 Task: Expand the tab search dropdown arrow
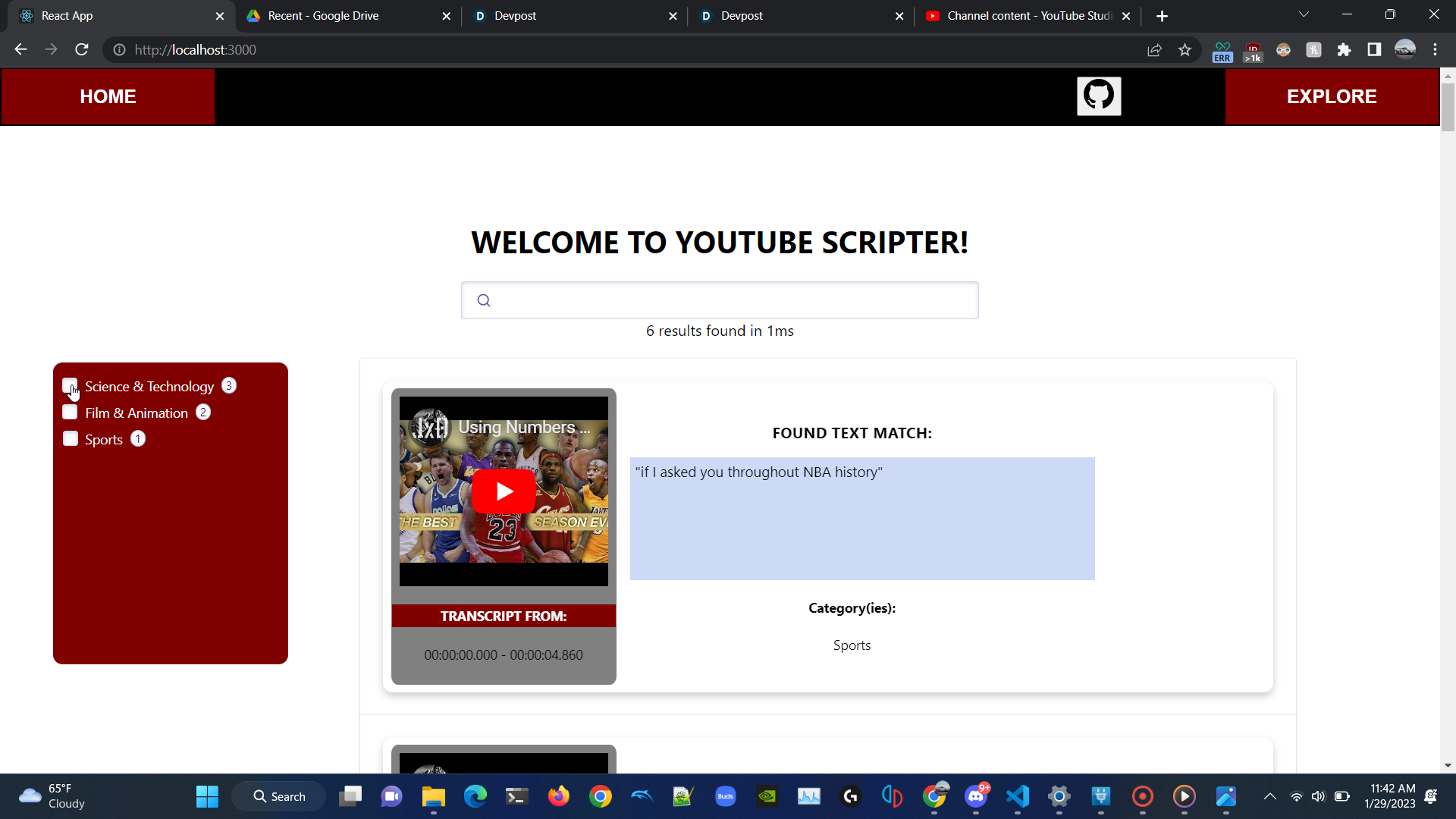(x=1304, y=15)
